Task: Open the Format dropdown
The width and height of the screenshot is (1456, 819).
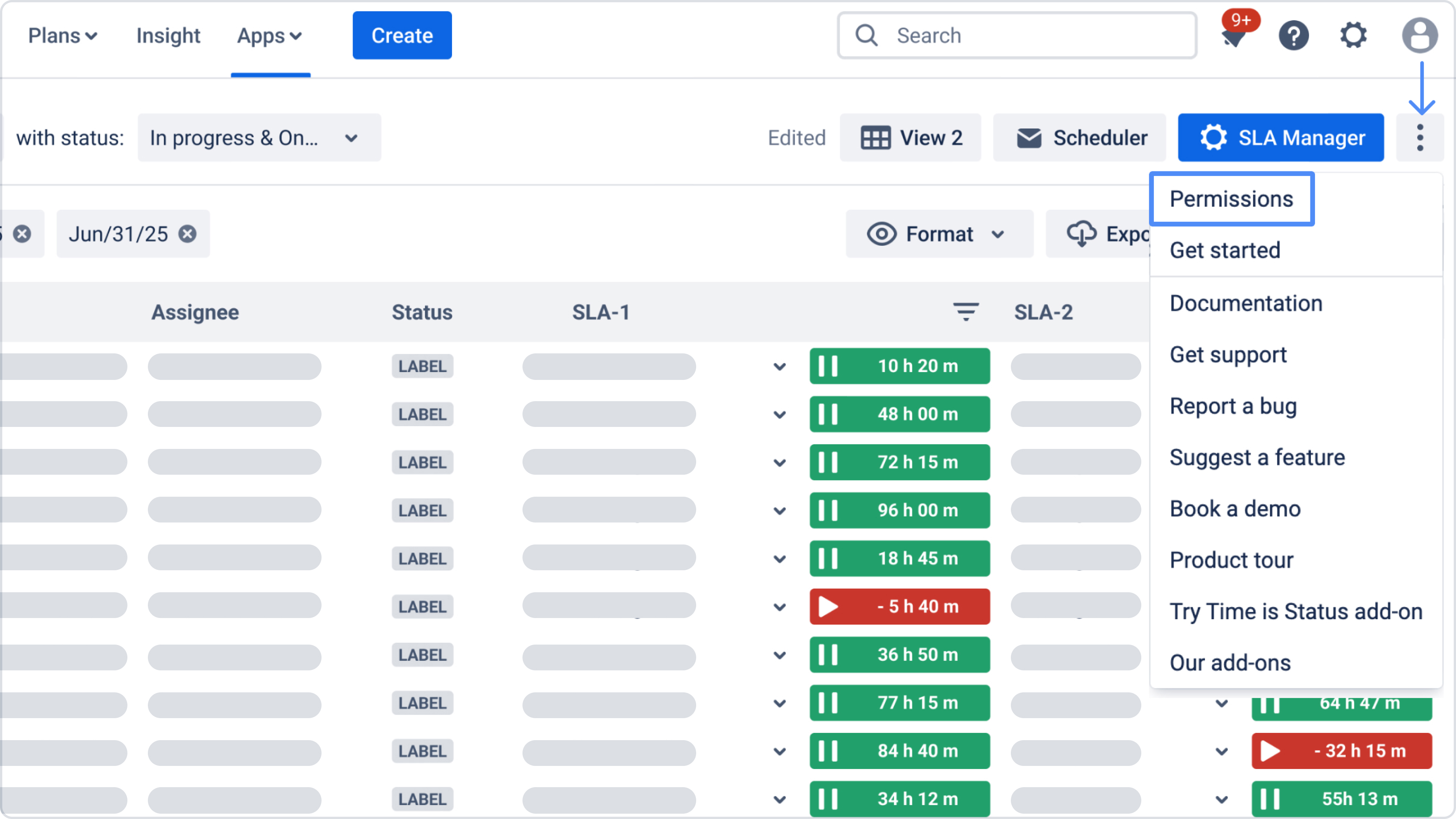Action: point(939,234)
